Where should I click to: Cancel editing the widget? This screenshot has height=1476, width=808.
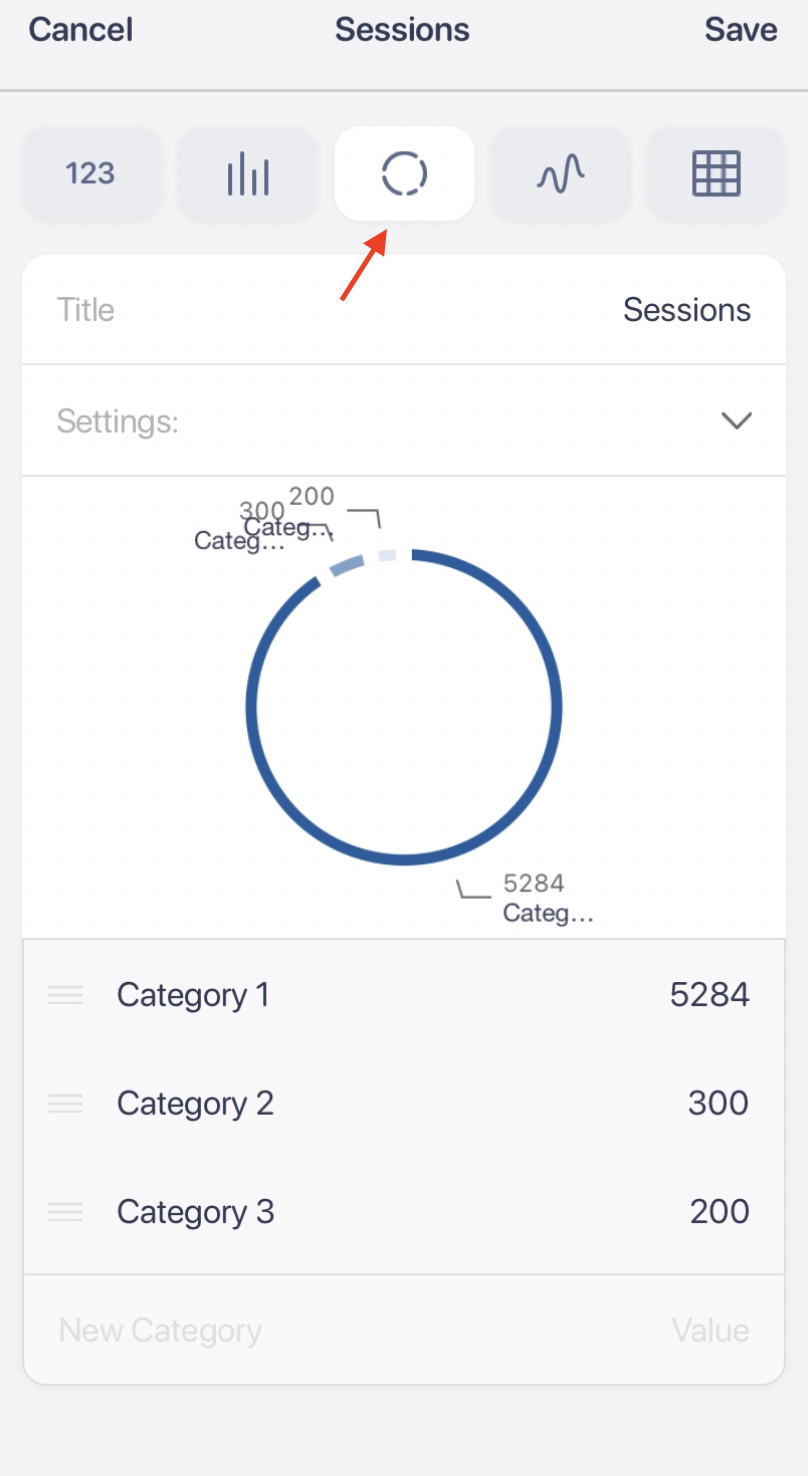[x=80, y=30]
